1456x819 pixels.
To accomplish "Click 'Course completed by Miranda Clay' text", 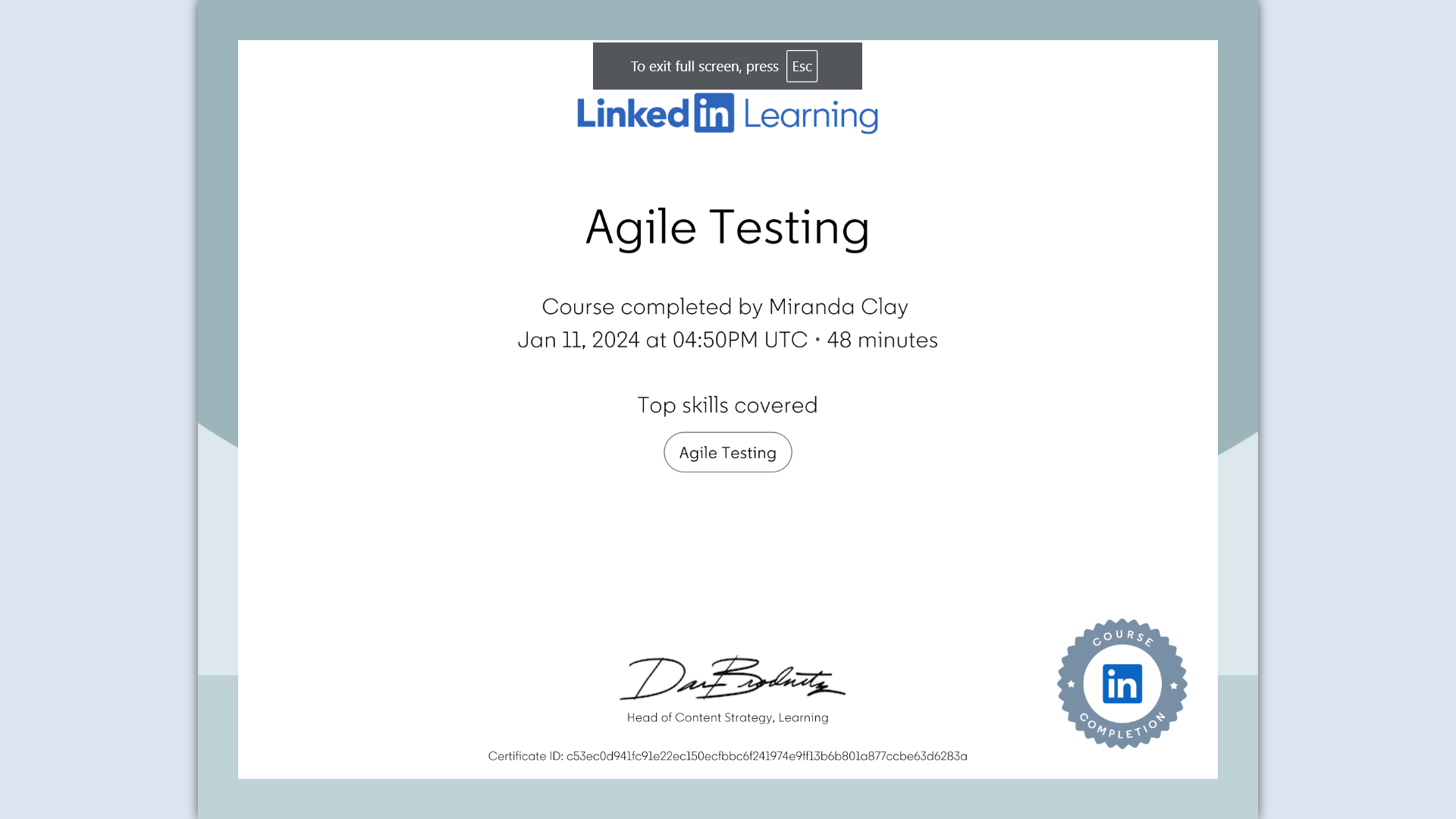I will [725, 306].
